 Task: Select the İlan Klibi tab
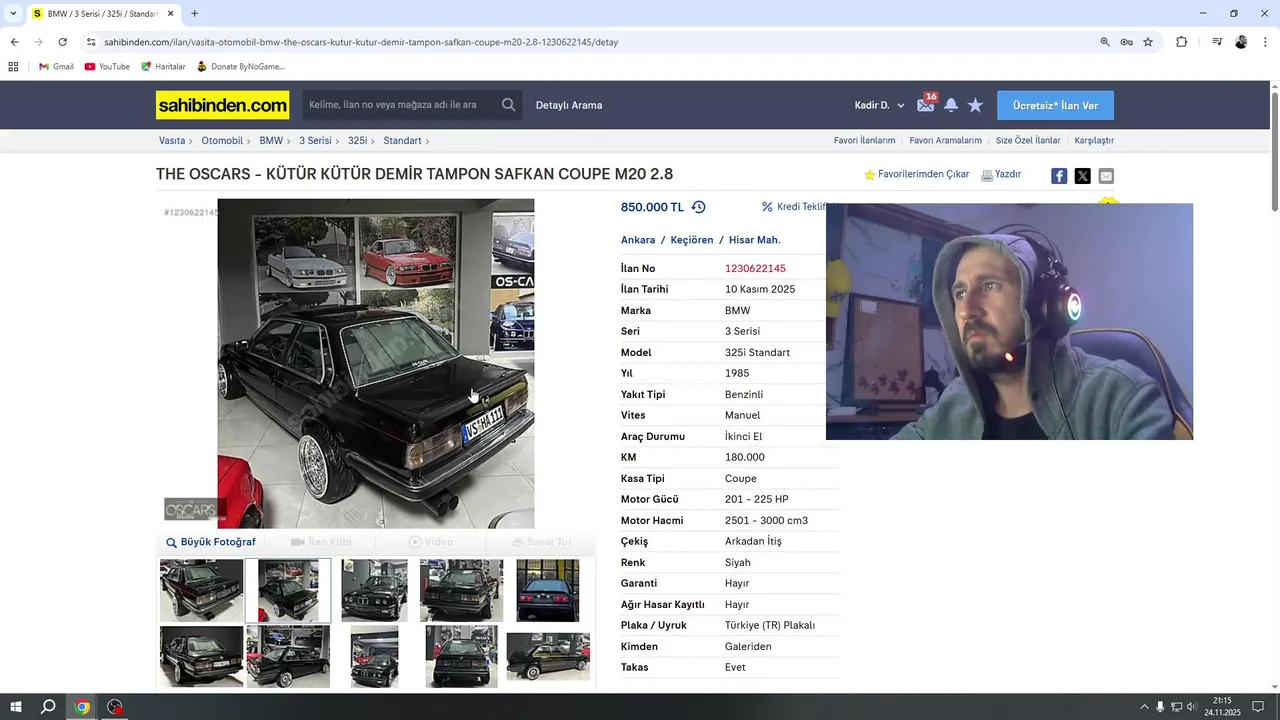pyautogui.click(x=321, y=542)
